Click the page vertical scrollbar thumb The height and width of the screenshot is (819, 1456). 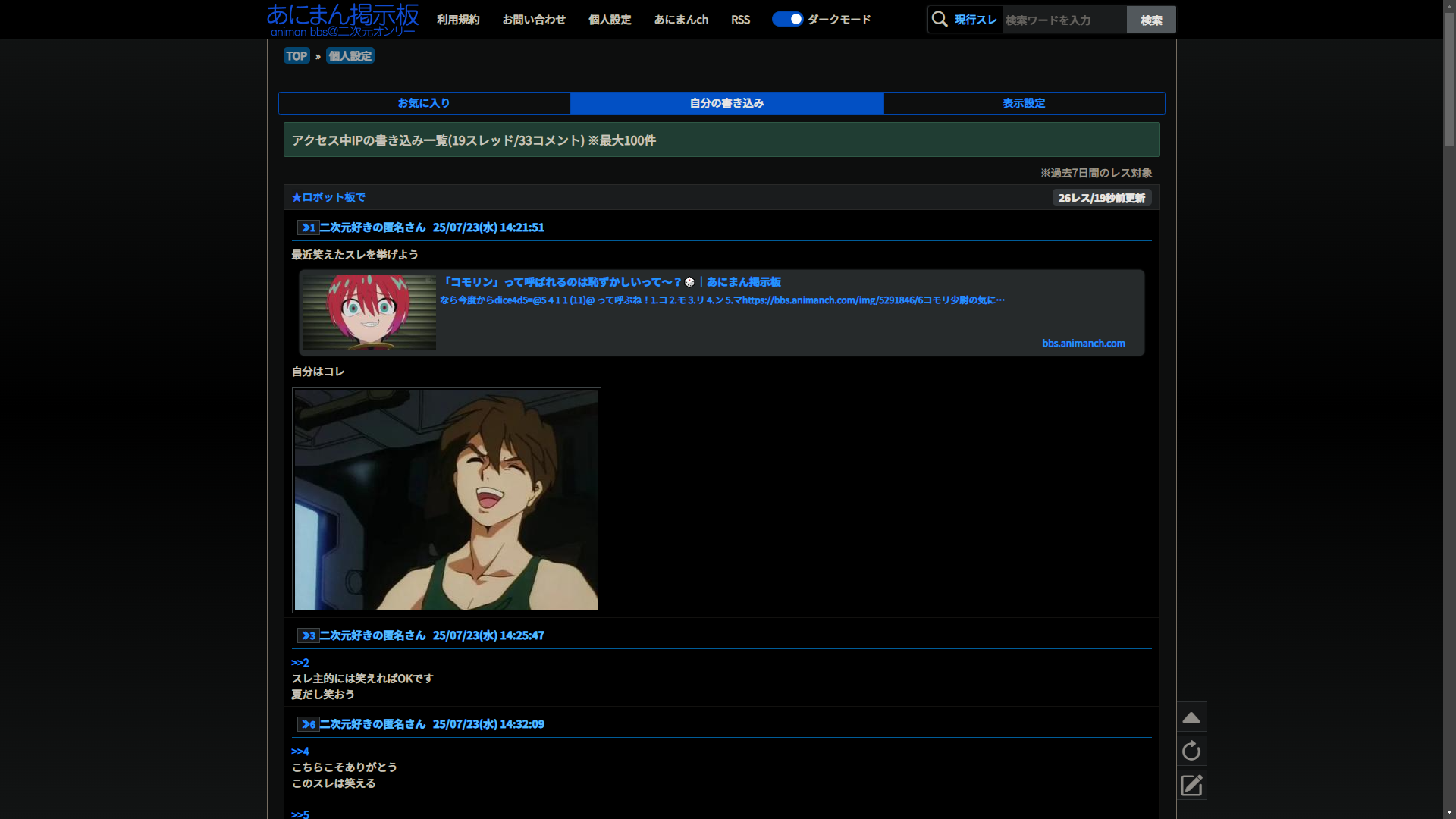tap(1449, 78)
